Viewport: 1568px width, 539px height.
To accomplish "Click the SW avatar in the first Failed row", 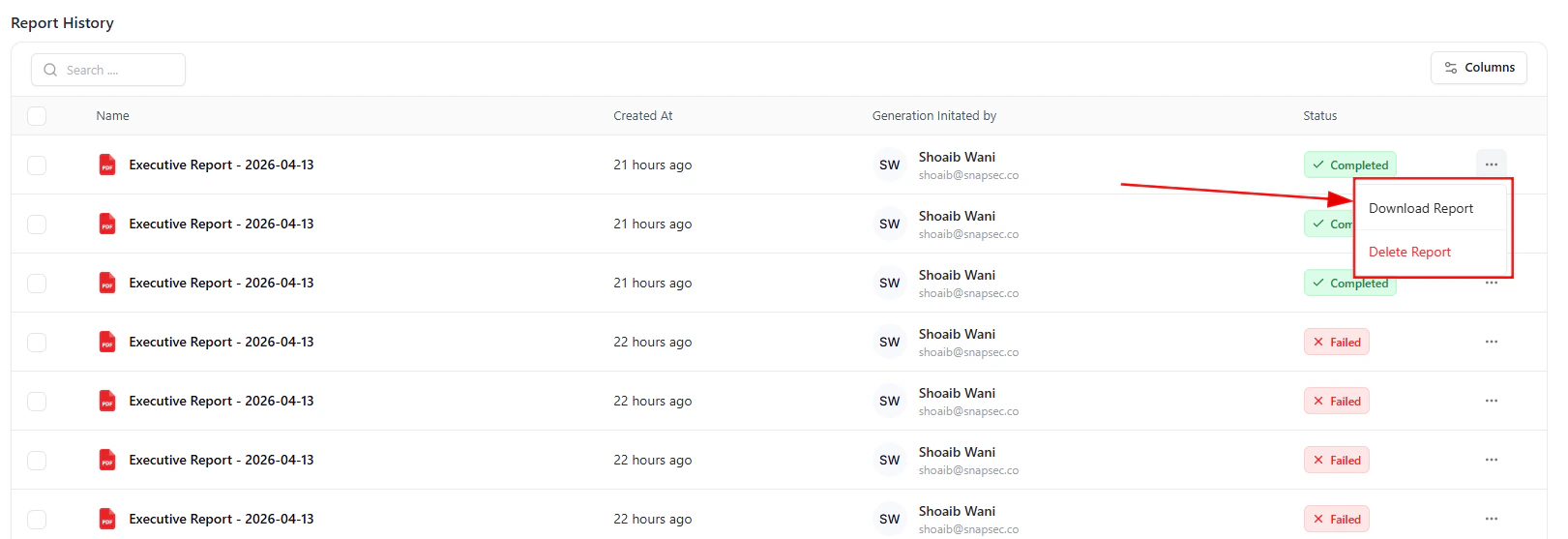I will click(890, 343).
